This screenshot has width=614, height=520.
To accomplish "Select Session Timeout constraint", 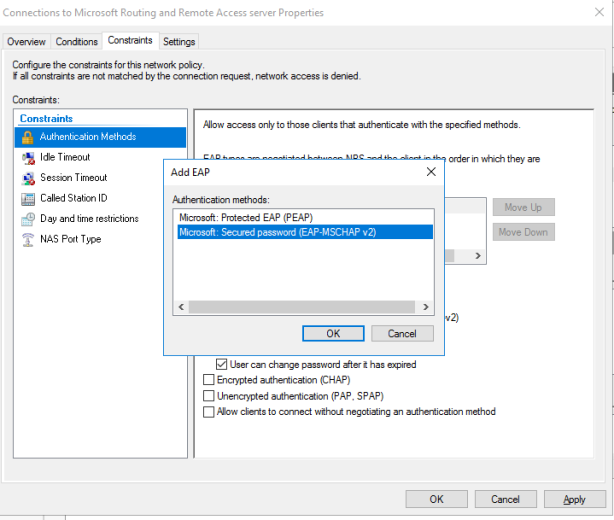I will coord(74,178).
